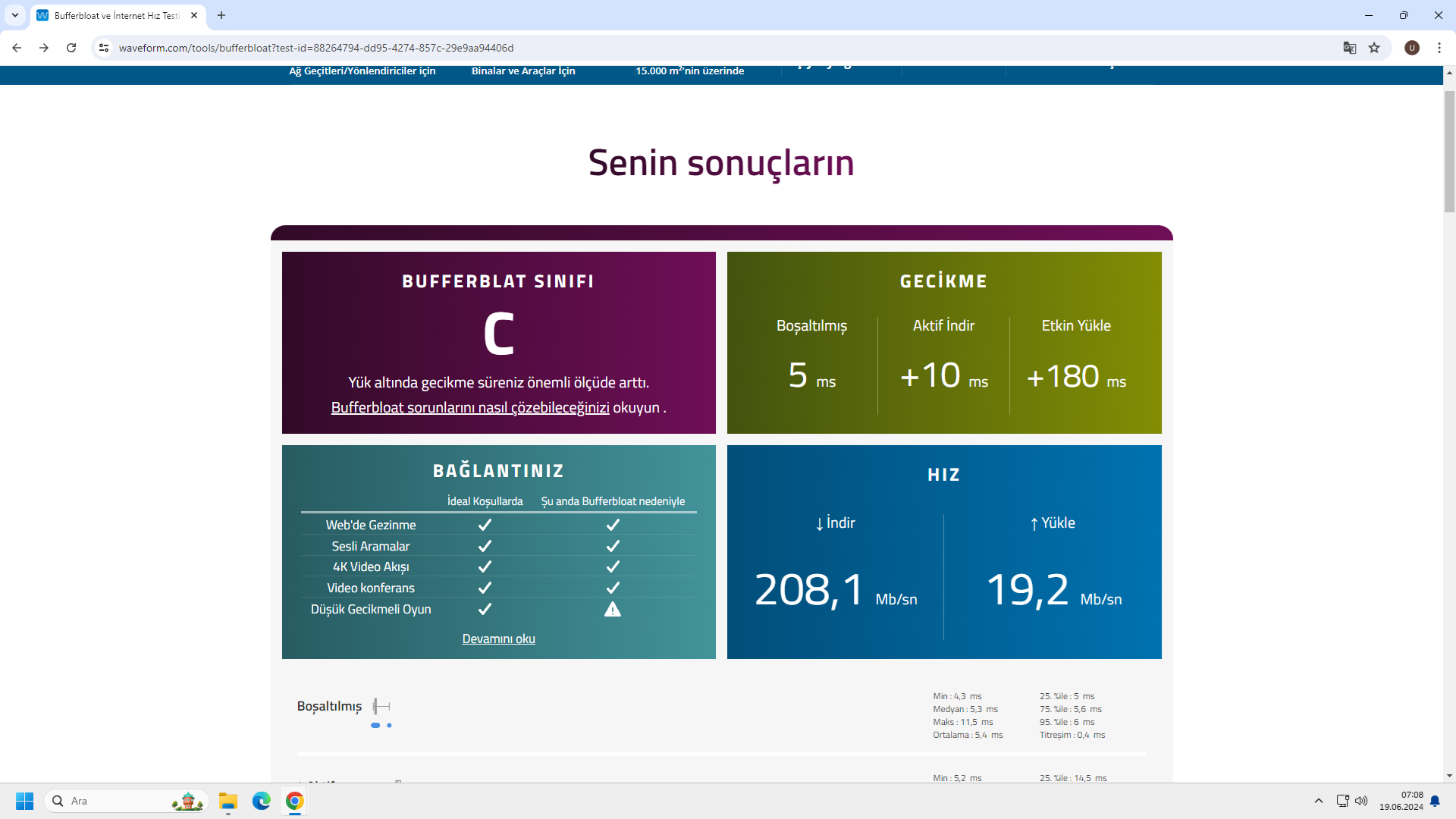The width and height of the screenshot is (1456, 819).
Task: Open a new browser tab
Action: tap(221, 15)
